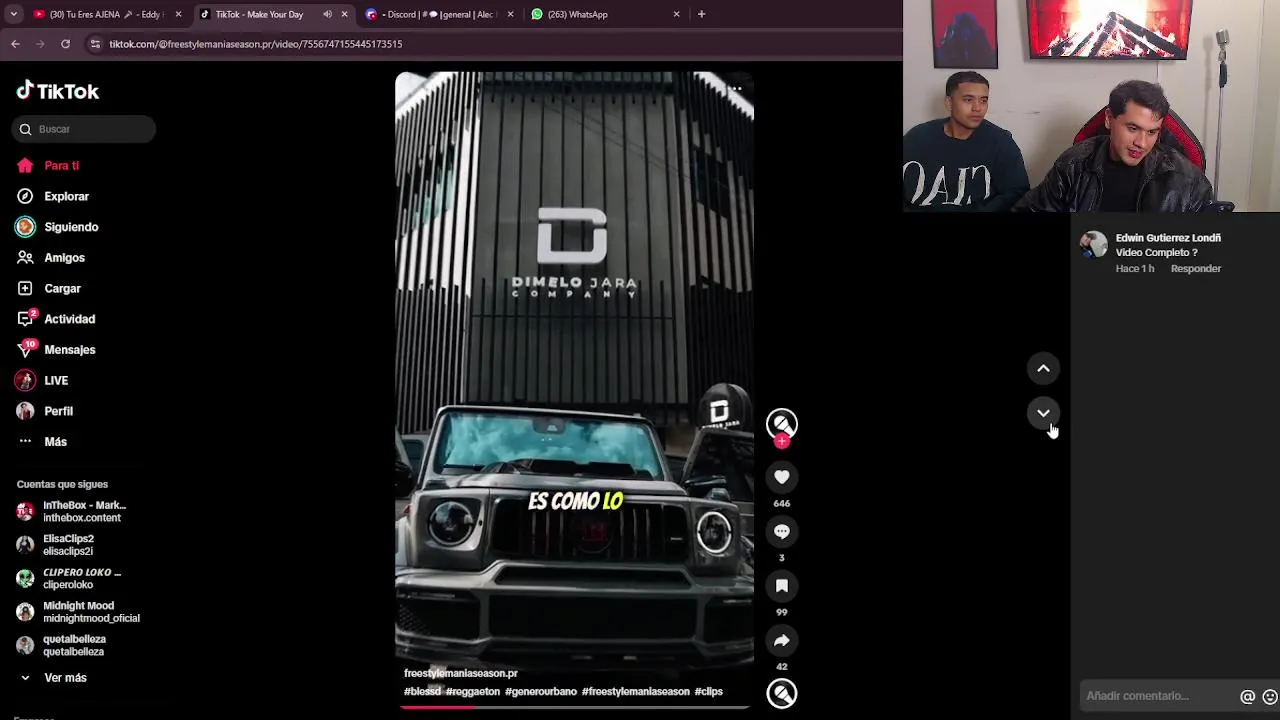Screen dimensions: 1280x720
Task: Go to Siguiendo feed
Action: click(57, 227)
